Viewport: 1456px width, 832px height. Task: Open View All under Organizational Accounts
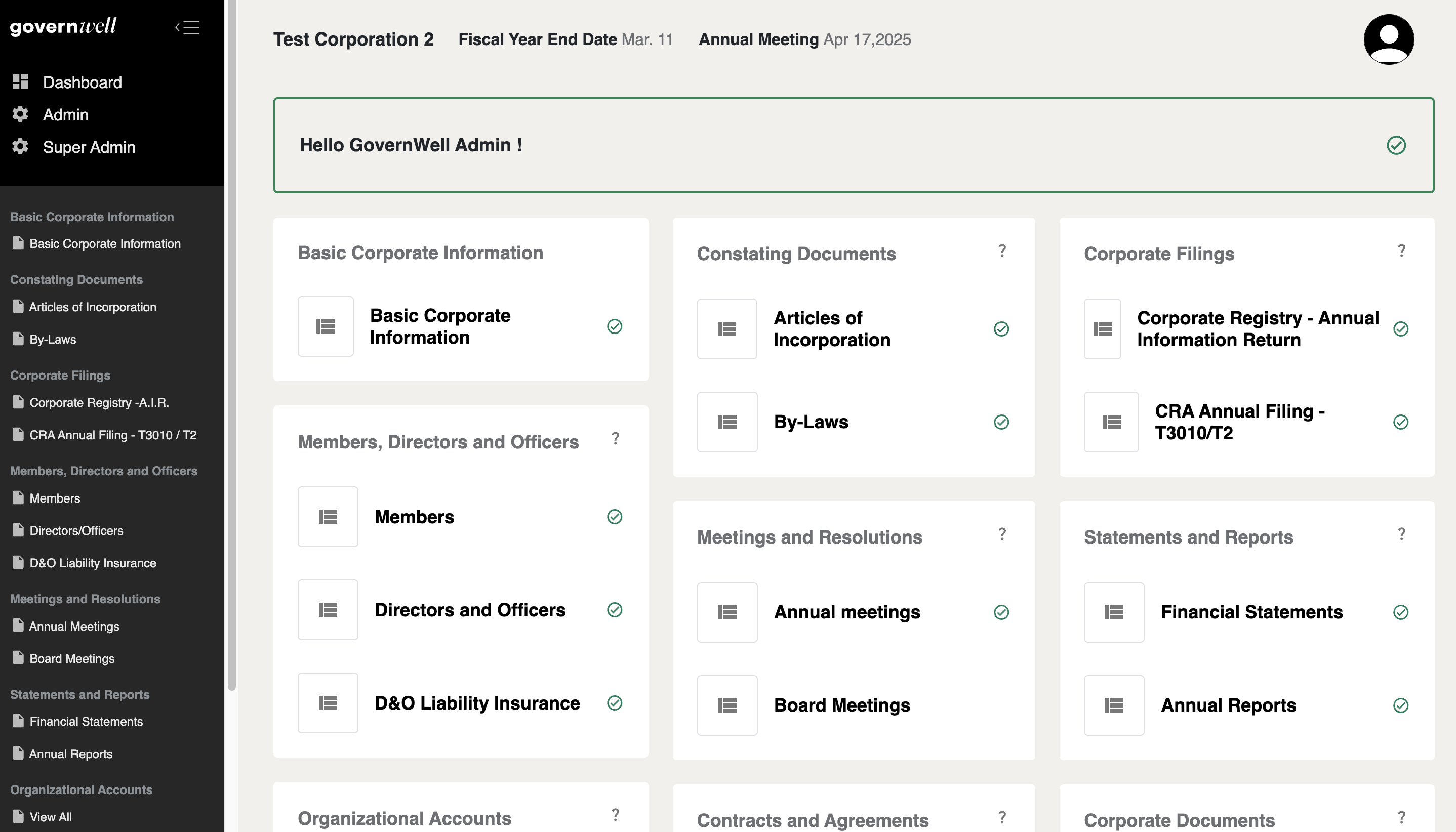[x=50, y=817]
